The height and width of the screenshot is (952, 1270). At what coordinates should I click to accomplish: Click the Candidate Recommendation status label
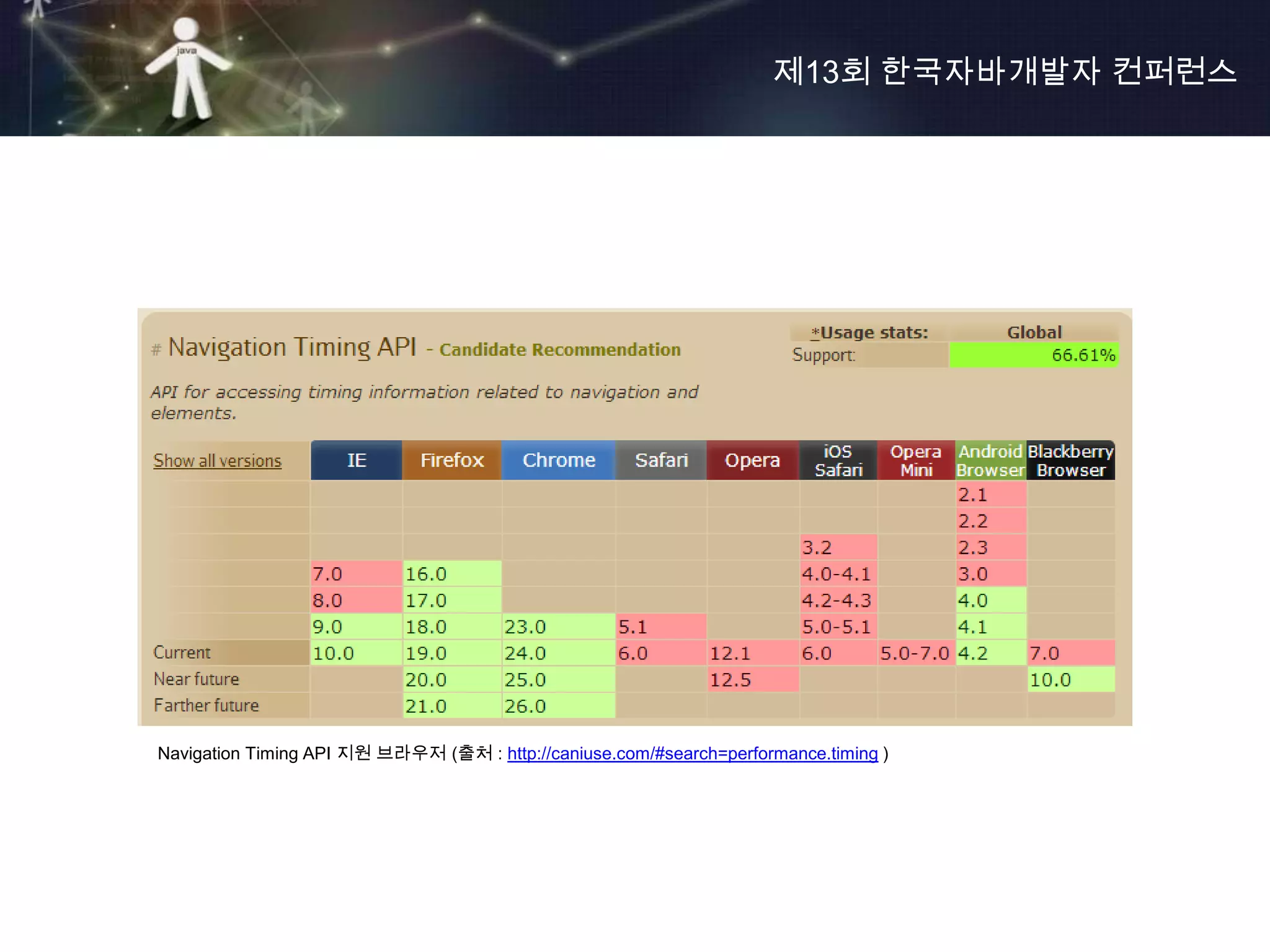coord(560,350)
